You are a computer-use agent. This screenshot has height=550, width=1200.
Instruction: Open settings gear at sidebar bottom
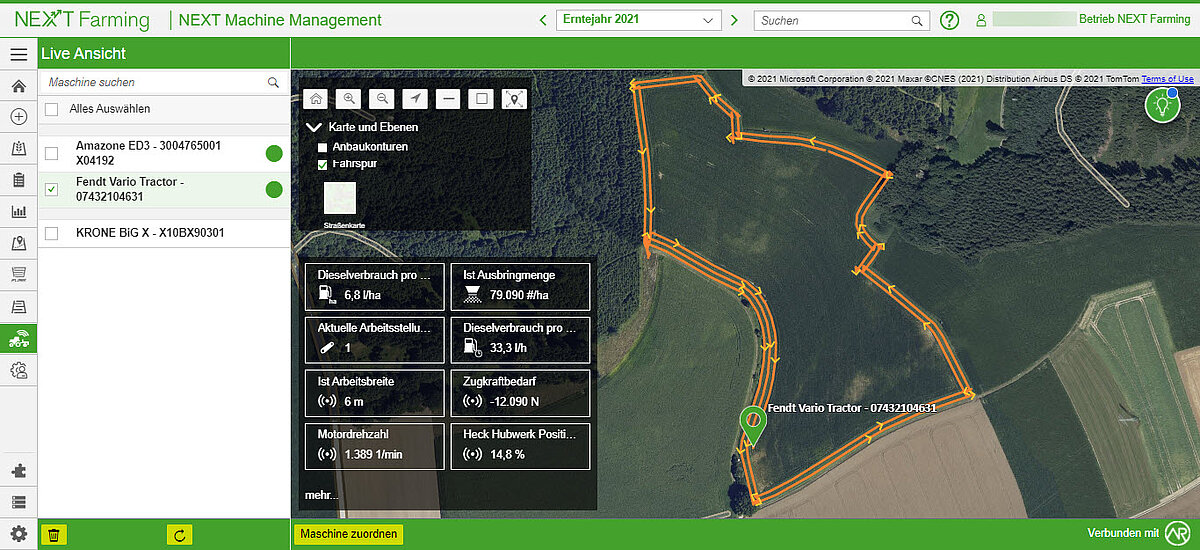18,534
